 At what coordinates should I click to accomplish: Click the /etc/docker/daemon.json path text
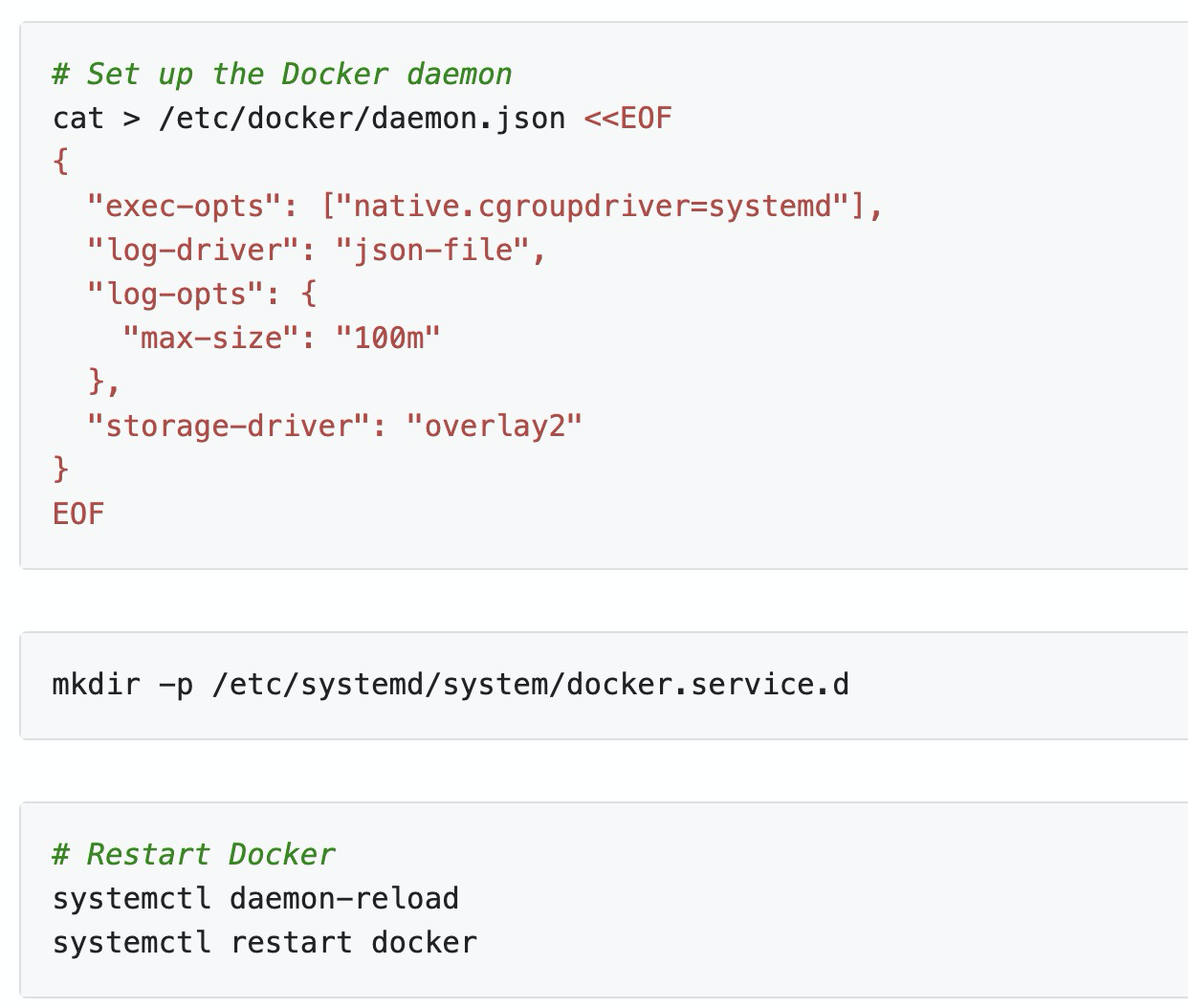(363, 119)
